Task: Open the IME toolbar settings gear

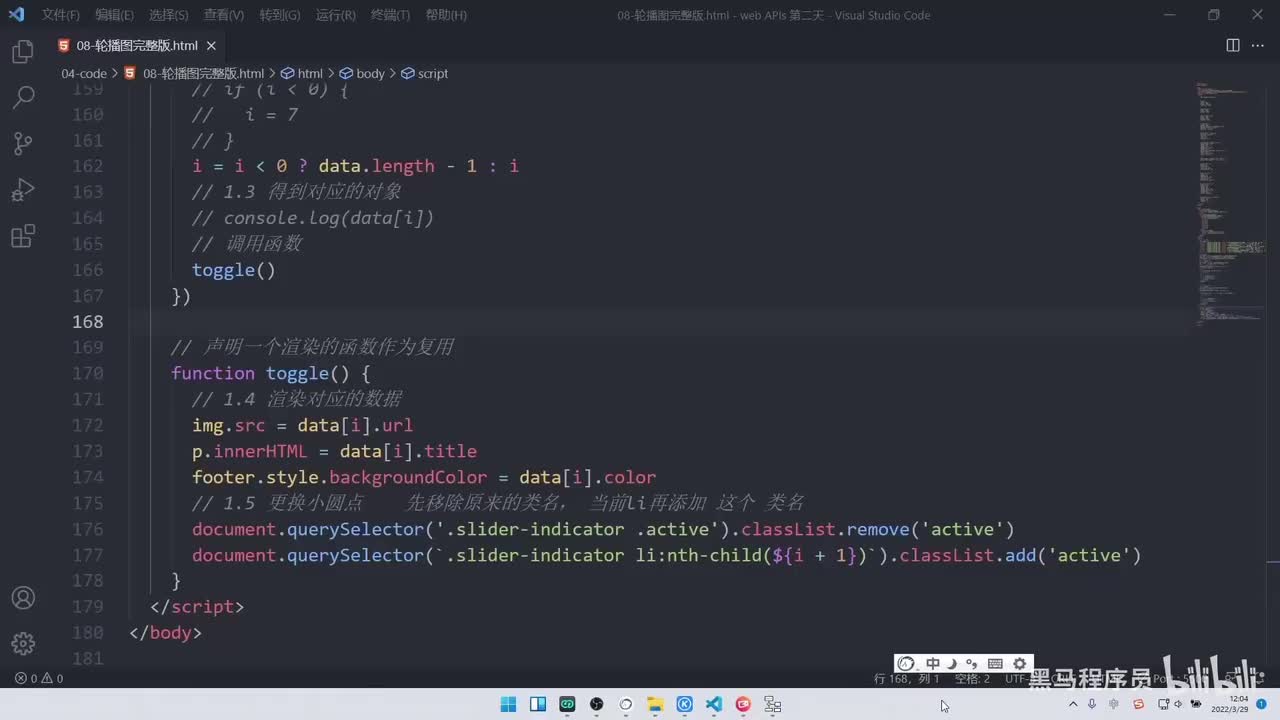Action: point(1019,664)
